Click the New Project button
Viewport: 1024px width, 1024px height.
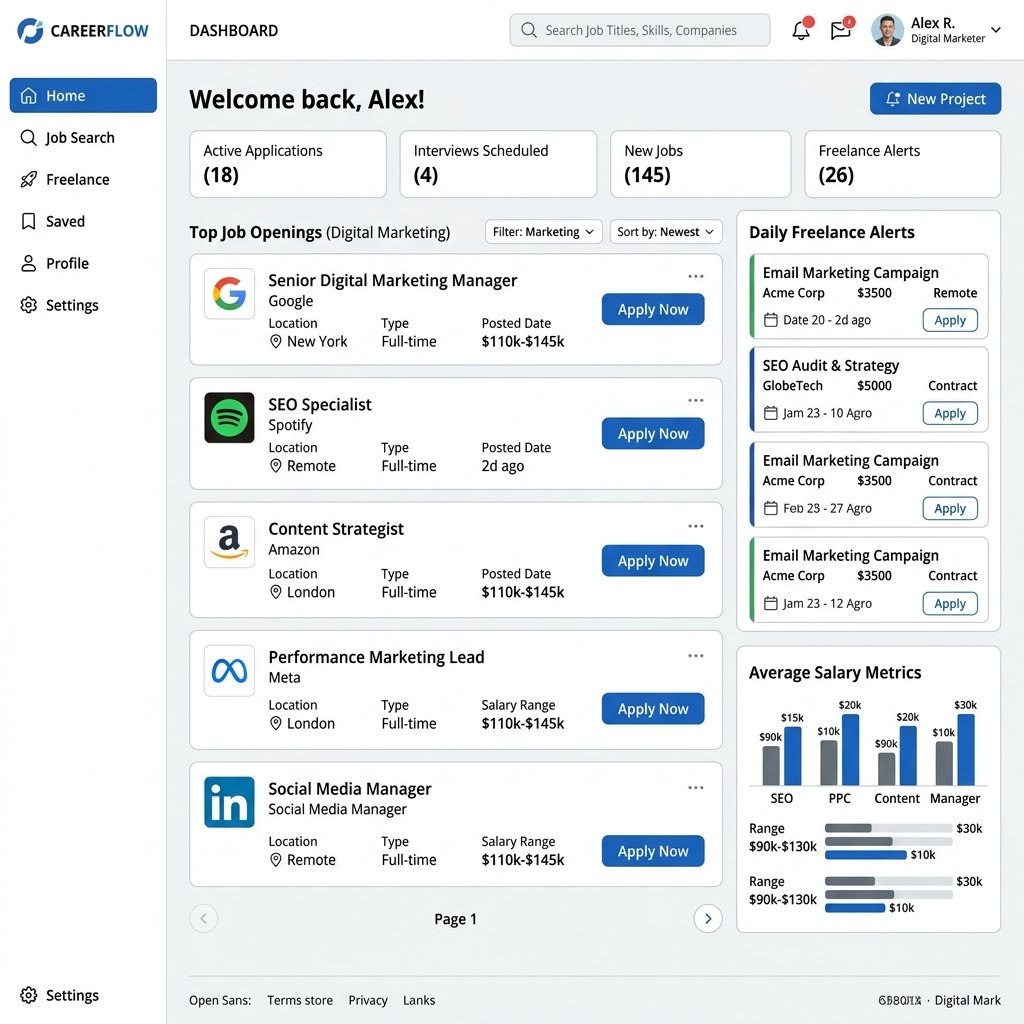tap(935, 99)
